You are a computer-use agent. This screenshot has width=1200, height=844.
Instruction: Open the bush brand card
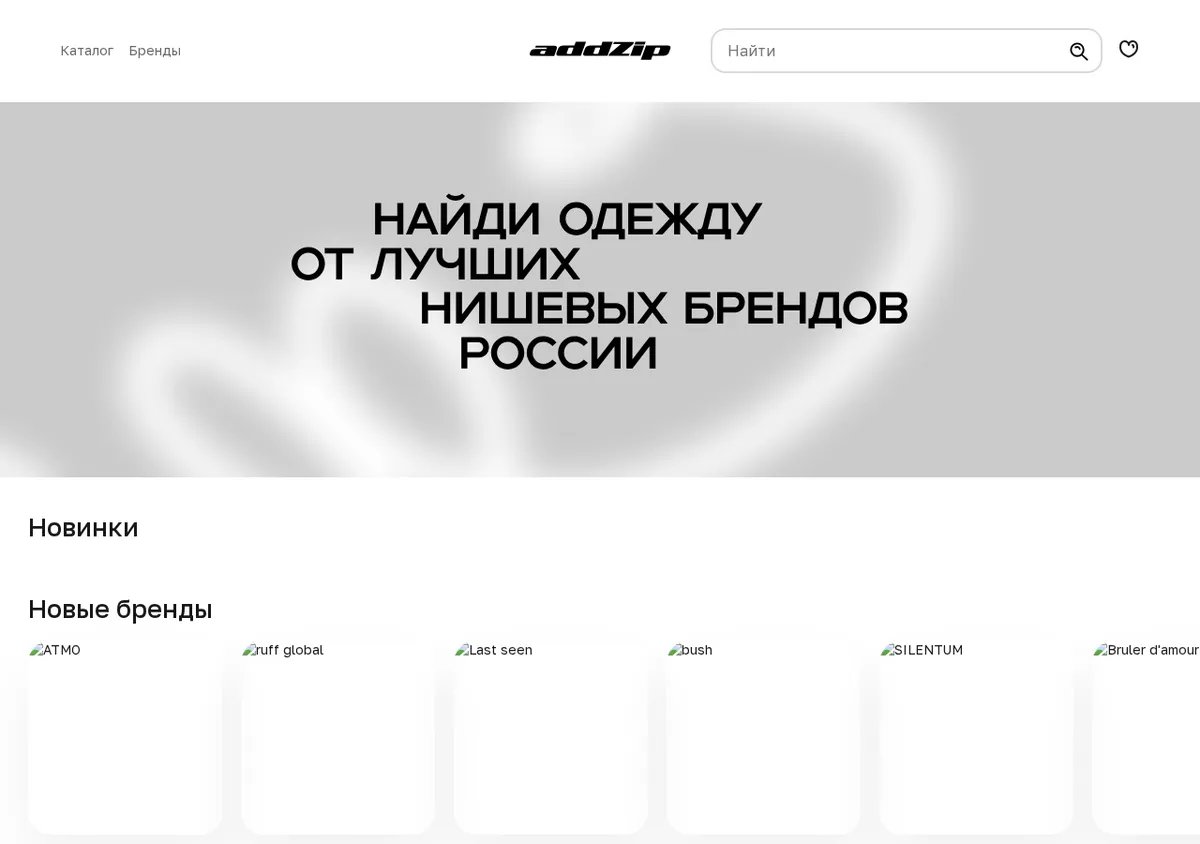(764, 738)
